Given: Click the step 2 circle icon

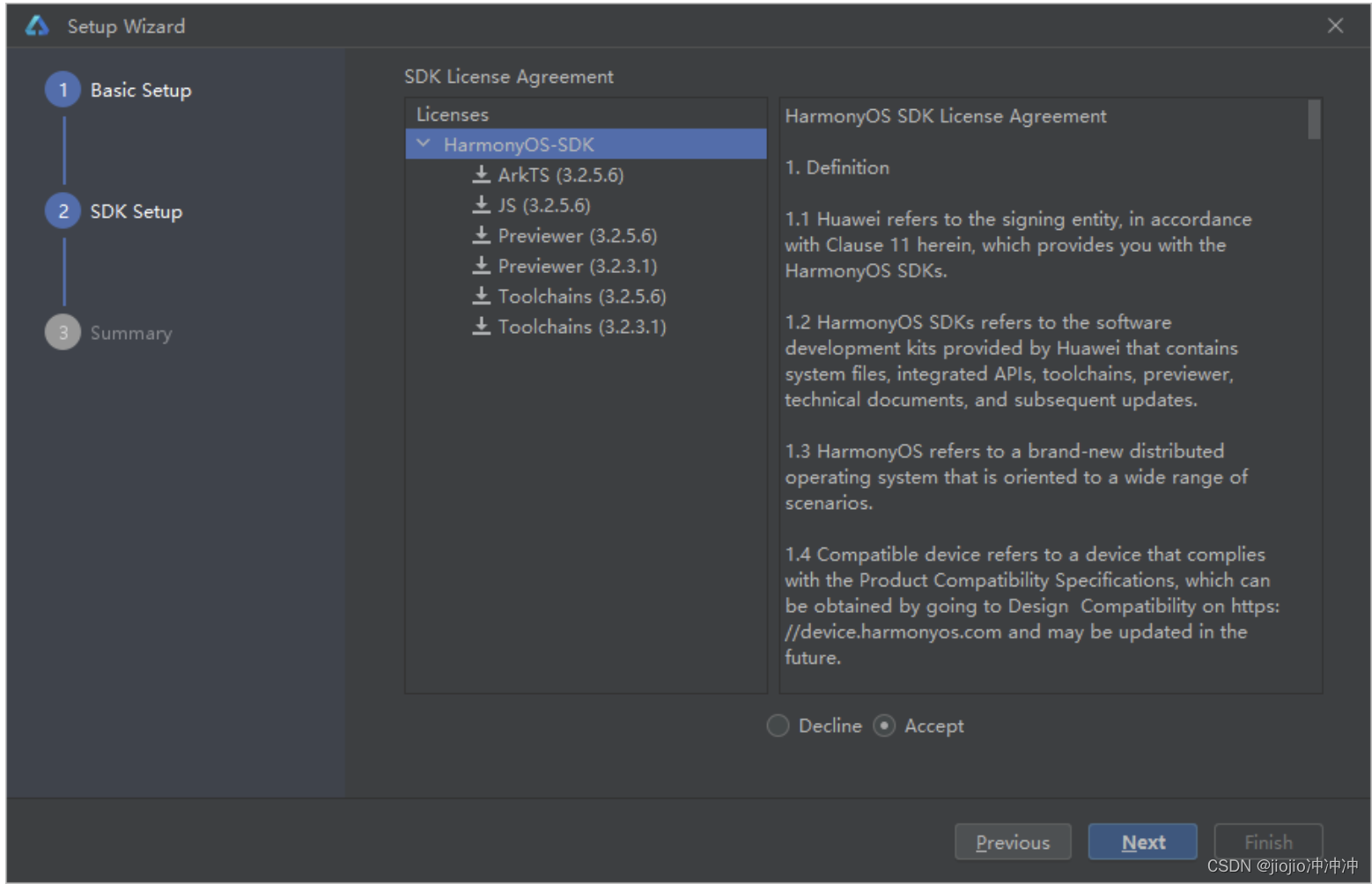Looking at the screenshot, I should point(63,211).
